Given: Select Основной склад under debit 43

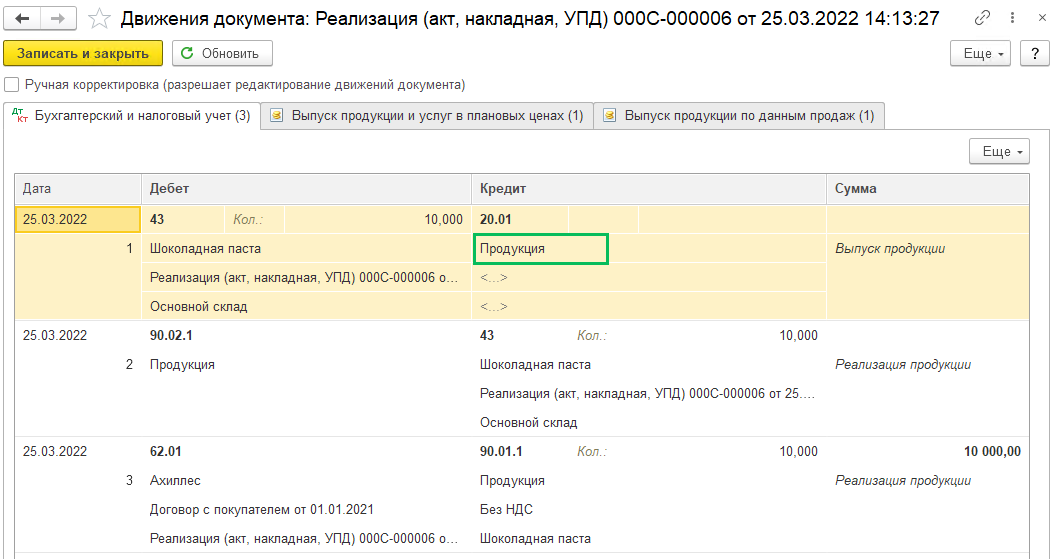Looking at the screenshot, I should (x=306, y=307).
